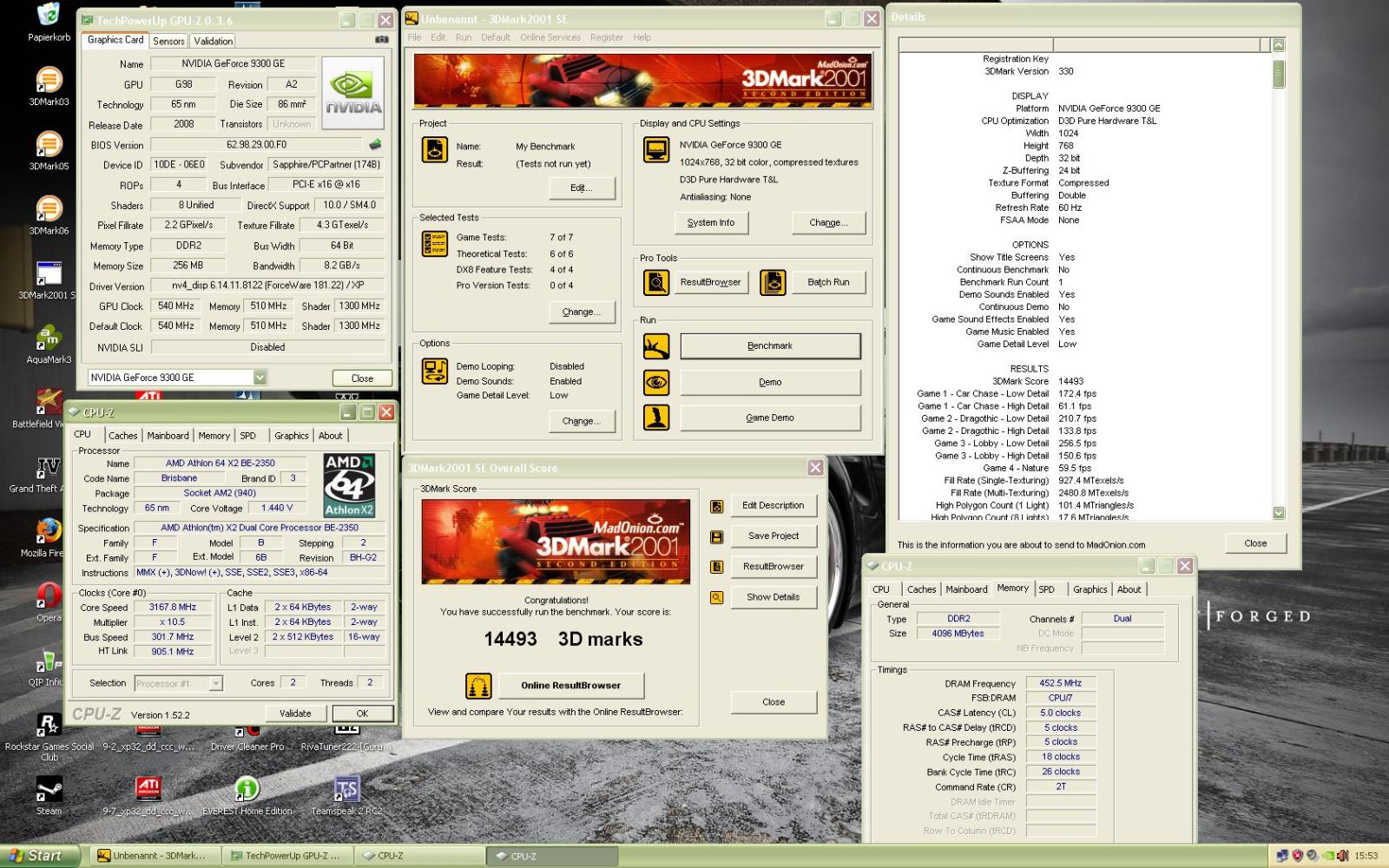Click Edit... button in Project section
Viewport: 1389px width, 868px height.
pyautogui.click(x=582, y=187)
